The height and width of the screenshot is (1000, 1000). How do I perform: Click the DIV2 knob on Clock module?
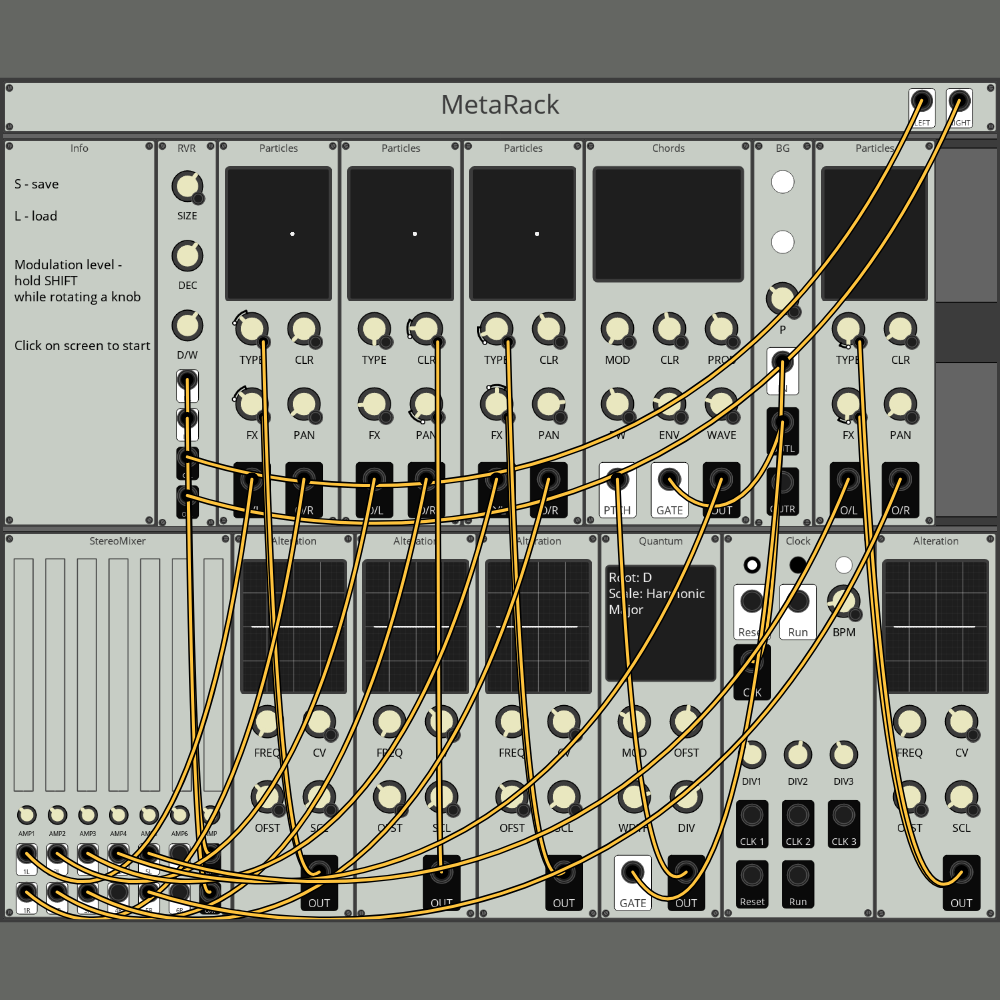point(797,755)
